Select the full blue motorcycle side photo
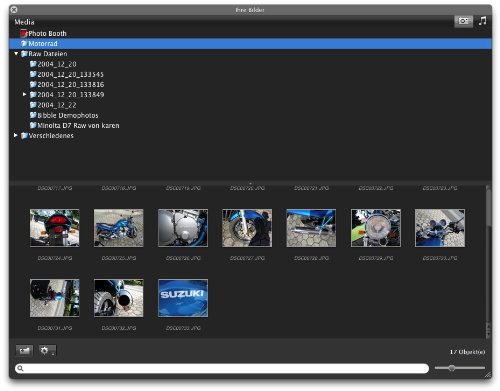Screen dimensions: 500x391 [119, 228]
